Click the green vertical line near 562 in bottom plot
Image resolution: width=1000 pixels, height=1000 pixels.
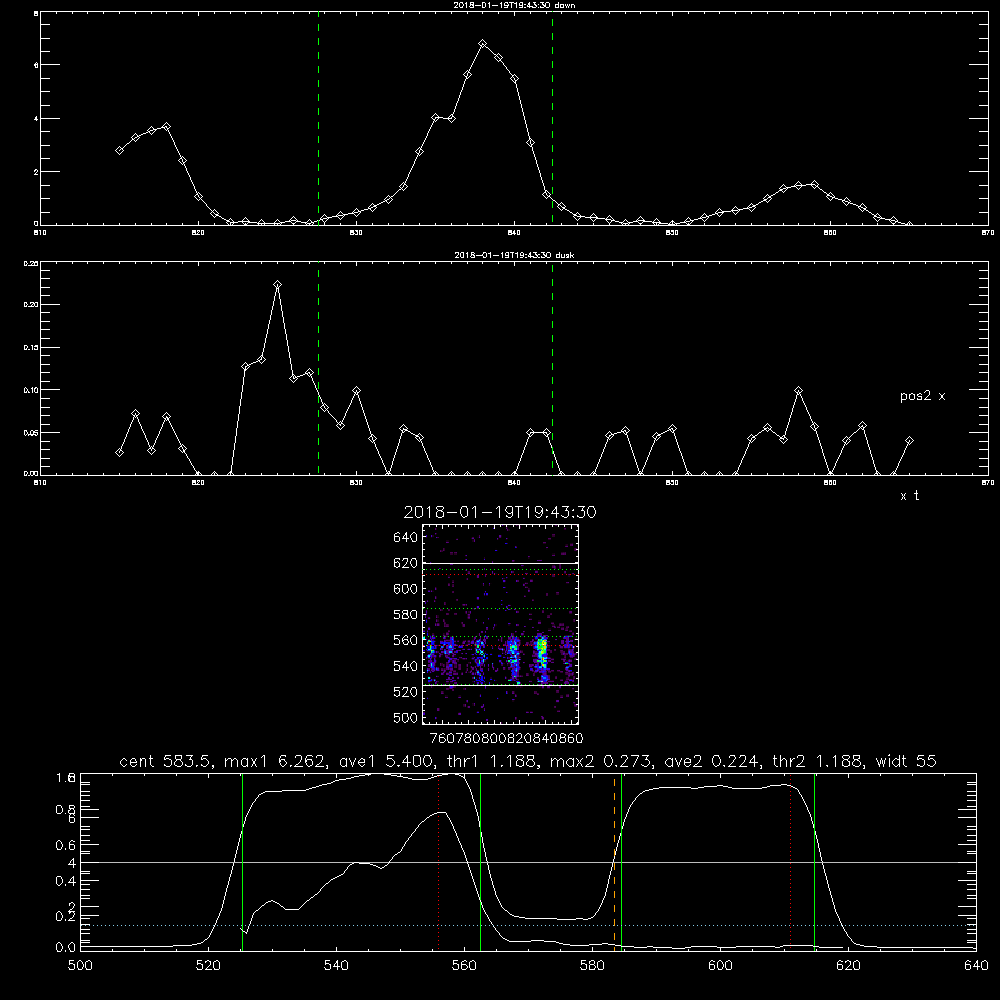[x=480, y=862]
